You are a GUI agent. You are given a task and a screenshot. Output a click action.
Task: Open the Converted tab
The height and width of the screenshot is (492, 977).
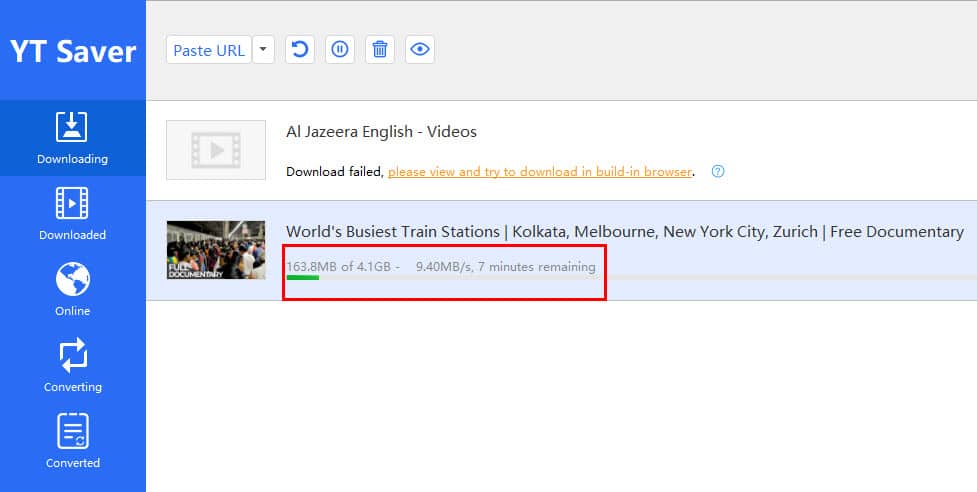(x=72, y=442)
